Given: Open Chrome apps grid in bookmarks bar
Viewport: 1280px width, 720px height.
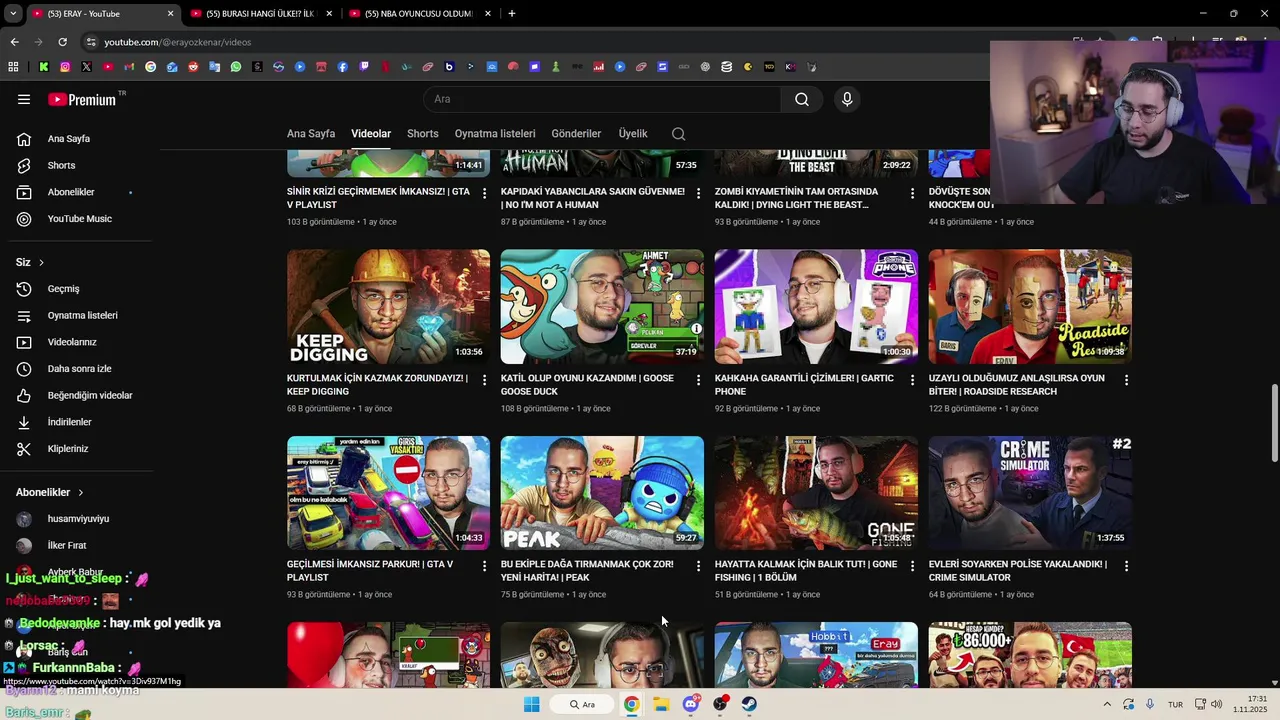Looking at the screenshot, I should click(x=13, y=67).
